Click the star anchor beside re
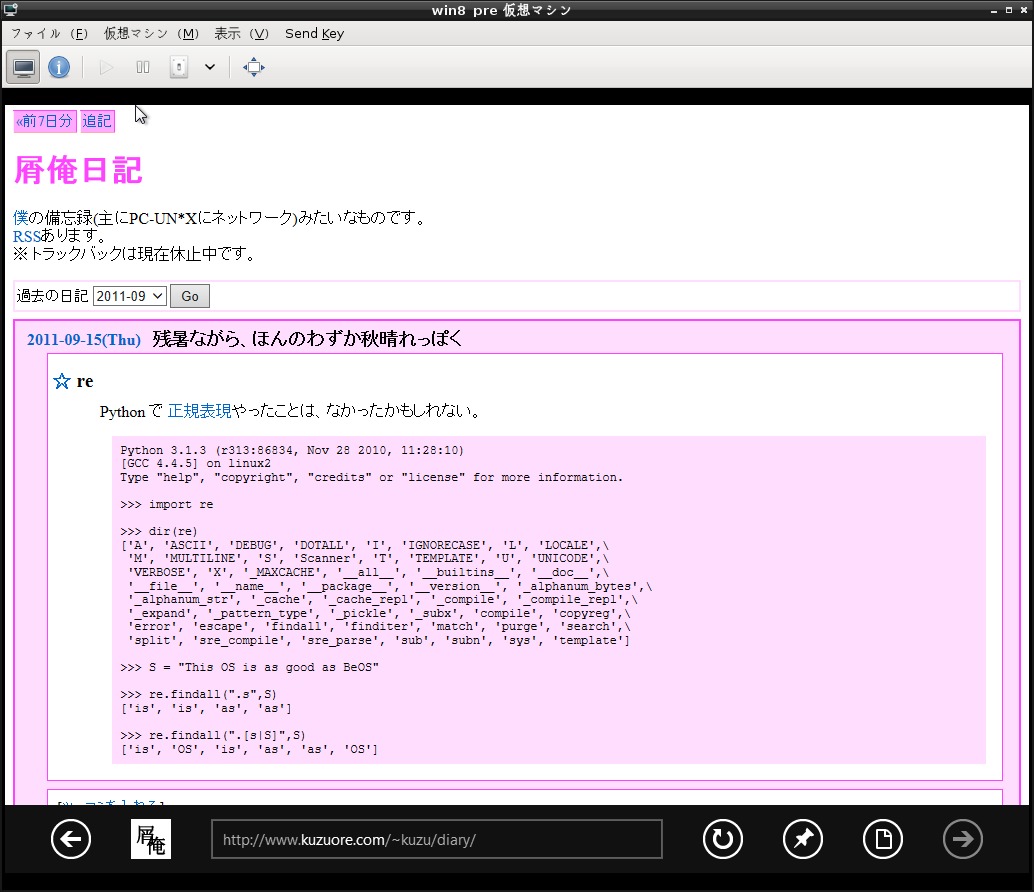Screen dimensions: 1034x892 [62, 381]
